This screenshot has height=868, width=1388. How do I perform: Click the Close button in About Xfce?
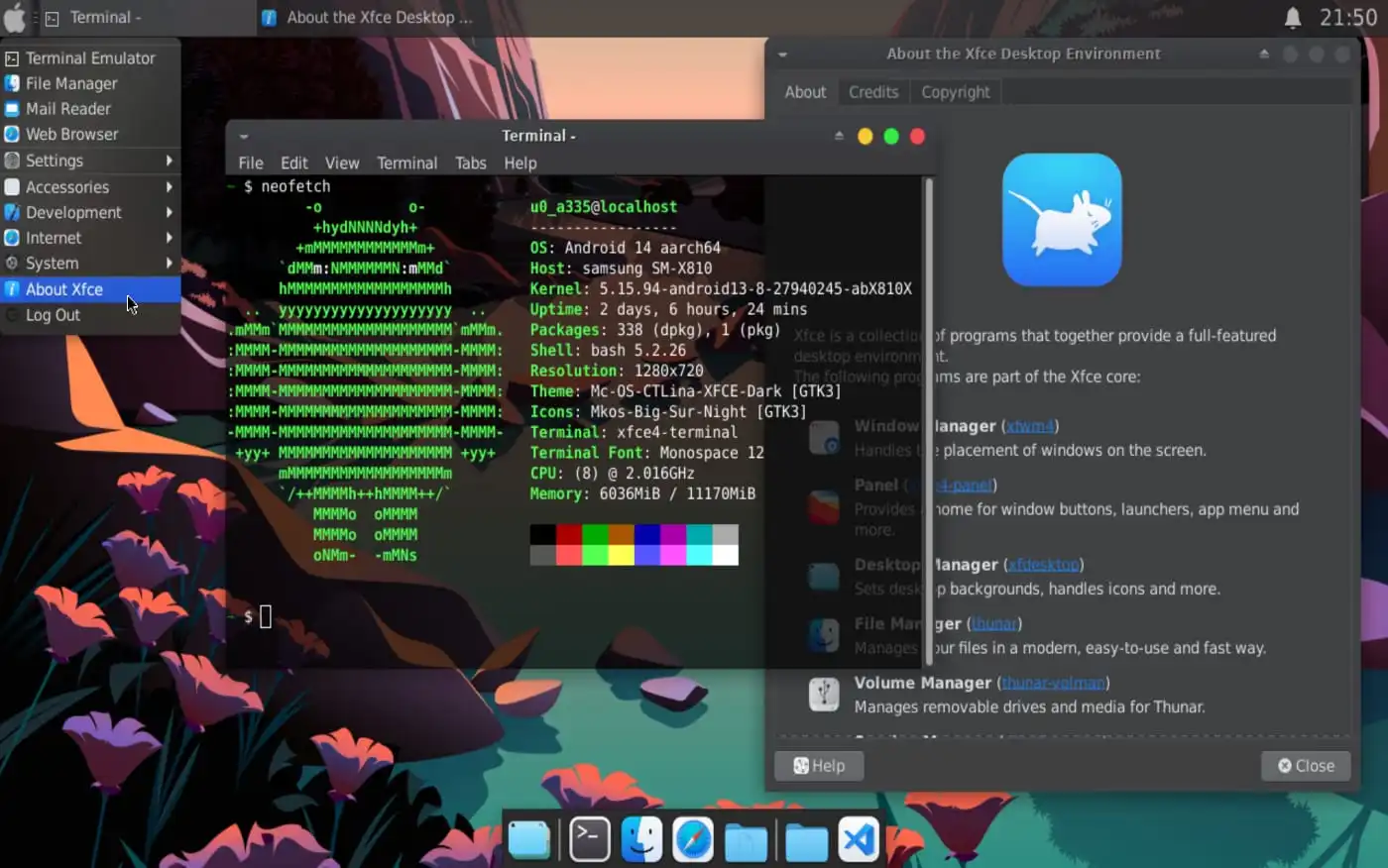(x=1306, y=766)
